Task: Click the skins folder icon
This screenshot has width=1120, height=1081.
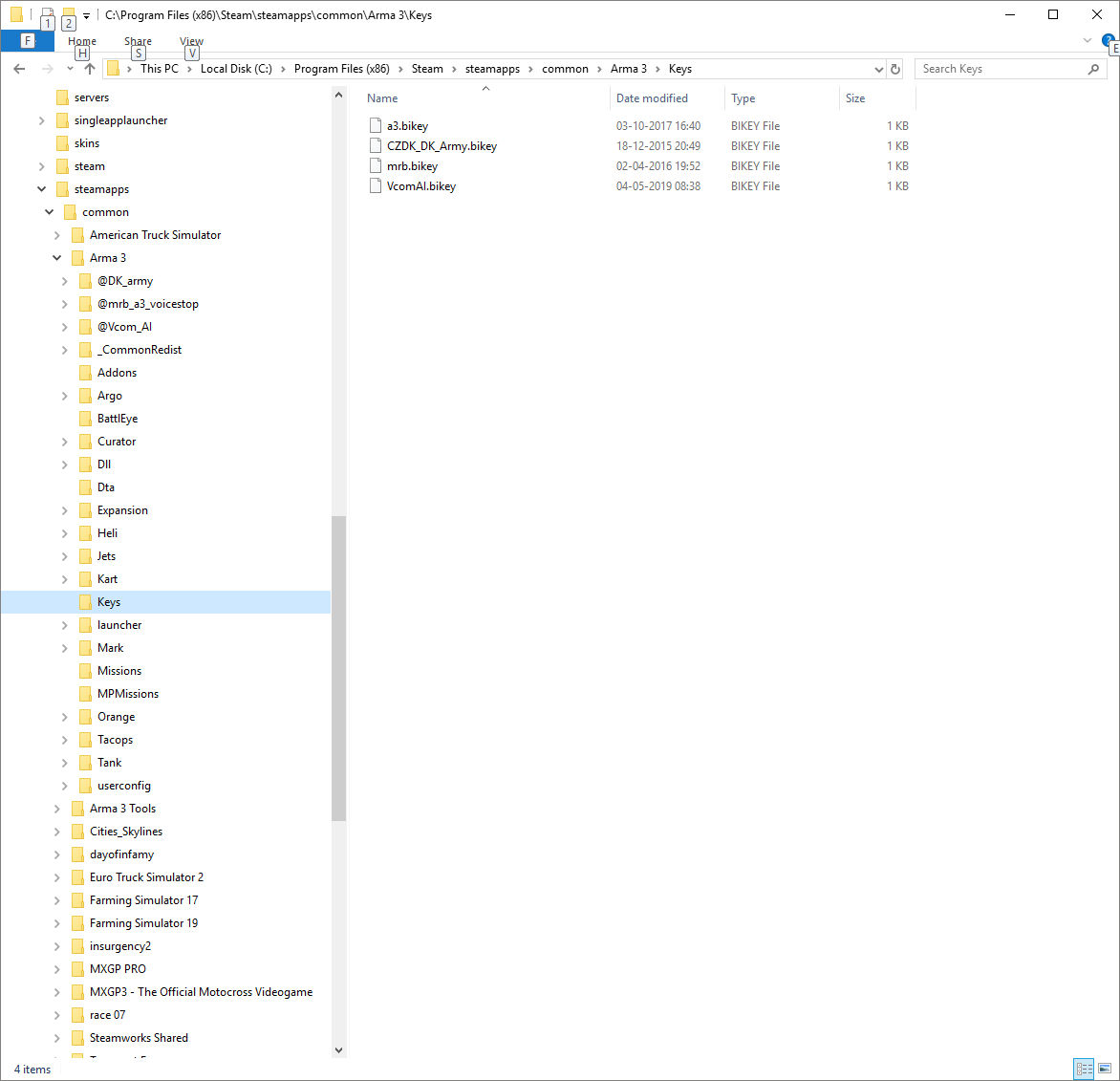Action: click(x=62, y=143)
